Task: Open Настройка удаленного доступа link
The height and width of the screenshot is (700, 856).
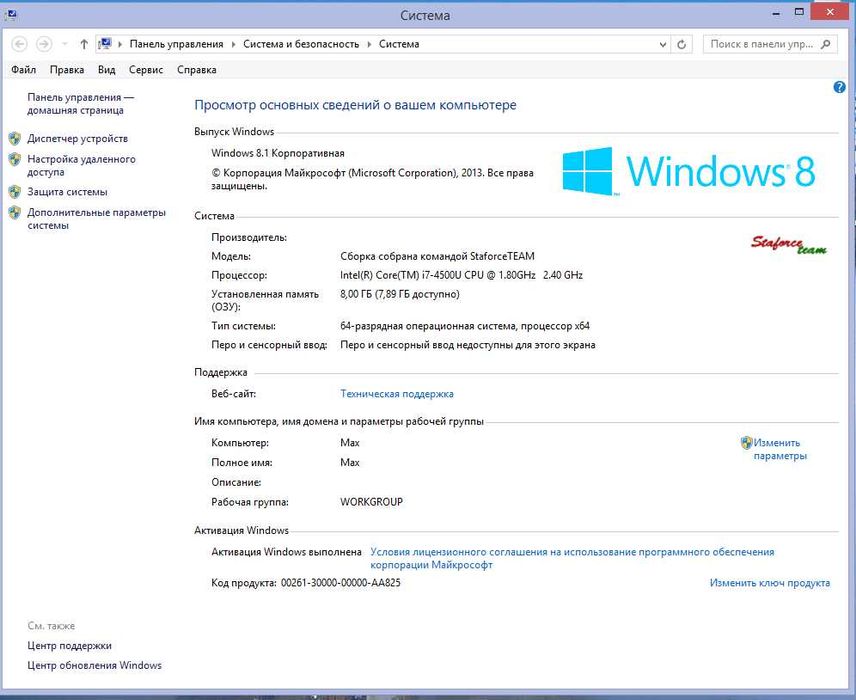Action: click(81, 165)
